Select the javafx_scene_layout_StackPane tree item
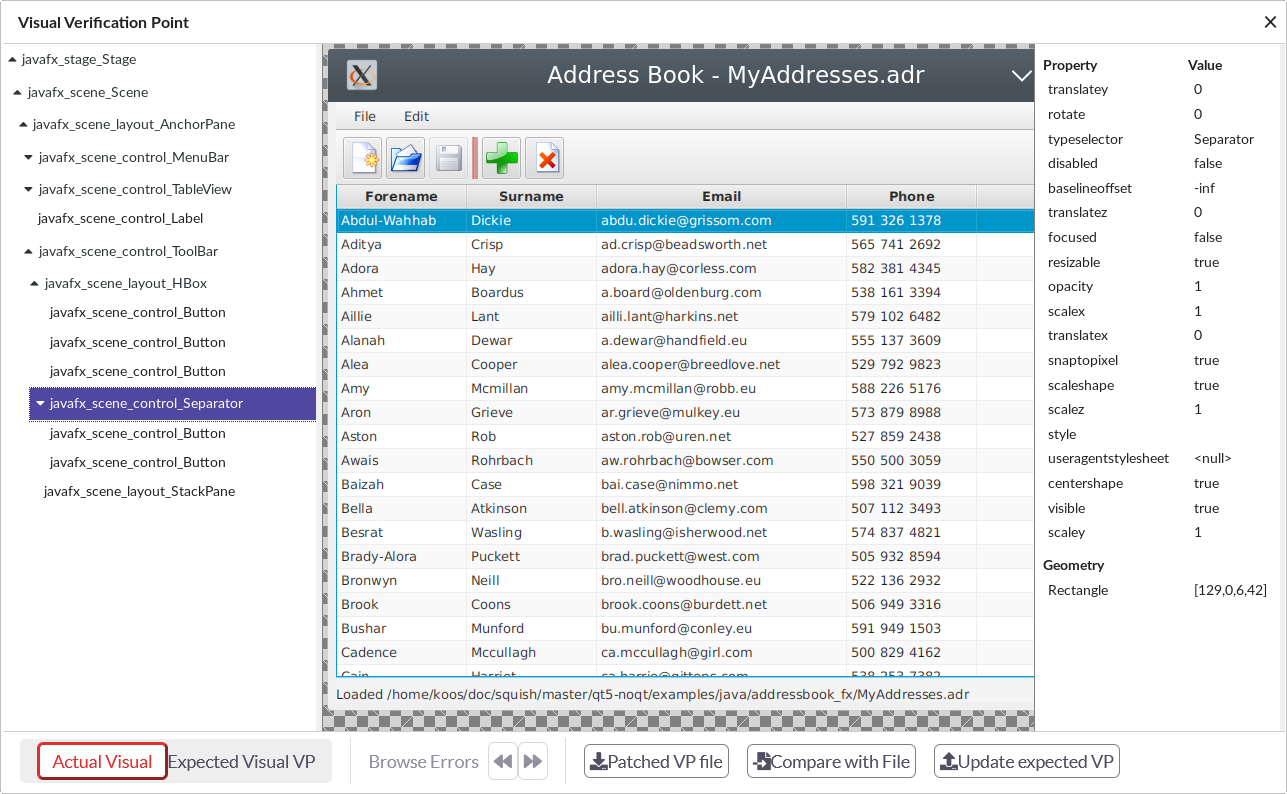The image size is (1287, 794). 139,492
